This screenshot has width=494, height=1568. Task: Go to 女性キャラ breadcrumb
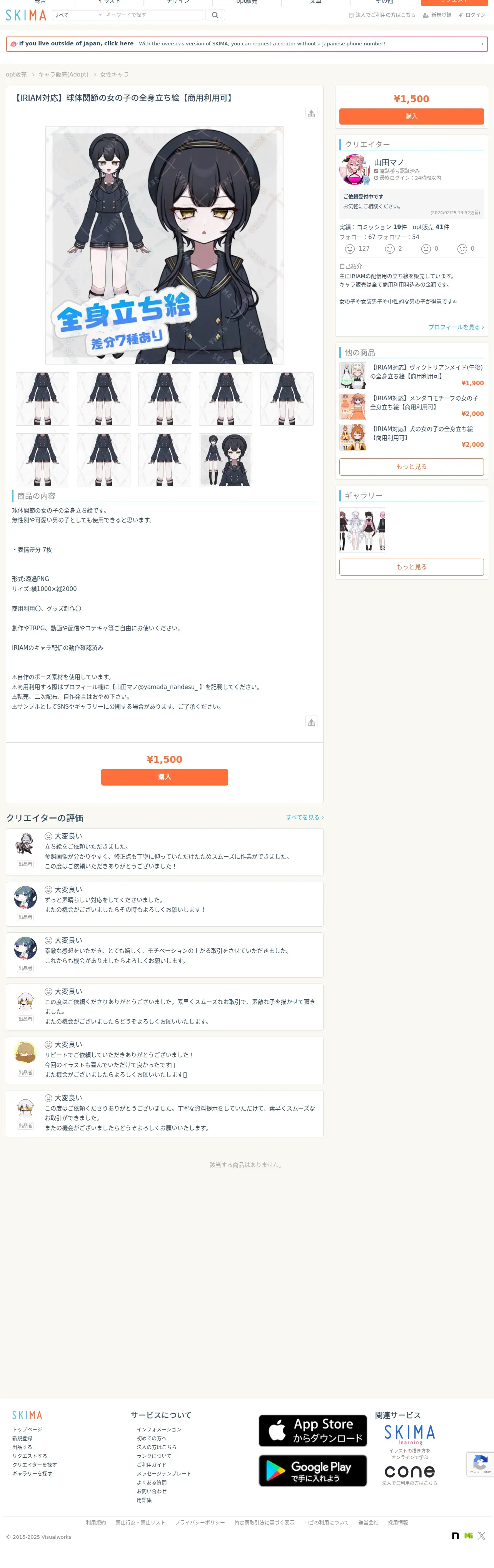pos(115,74)
